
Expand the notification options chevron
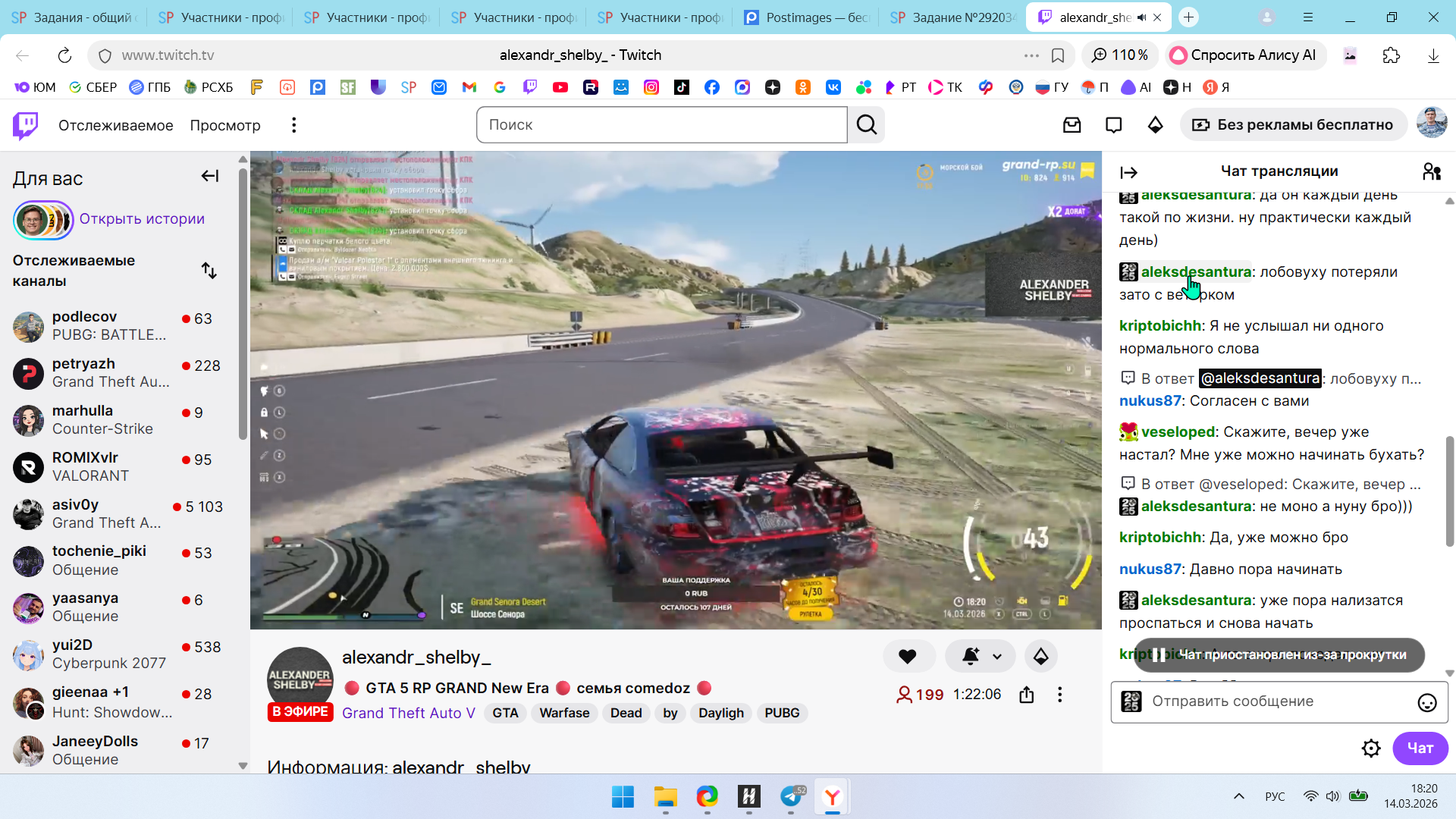997,657
